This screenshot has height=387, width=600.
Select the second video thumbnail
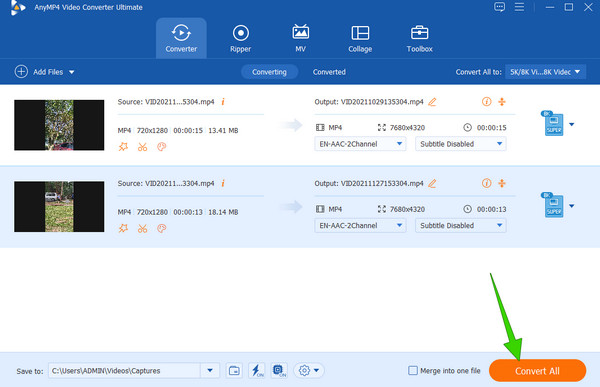(59, 206)
